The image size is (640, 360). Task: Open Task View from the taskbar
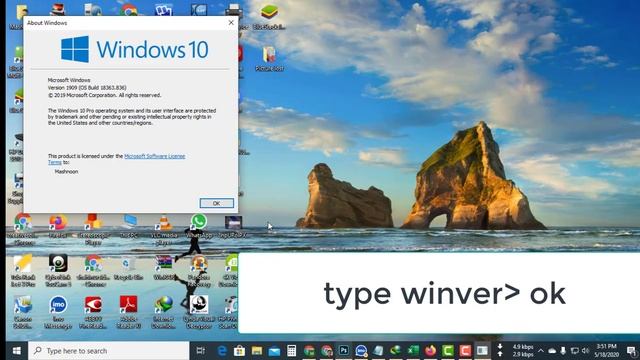(x=200, y=351)
